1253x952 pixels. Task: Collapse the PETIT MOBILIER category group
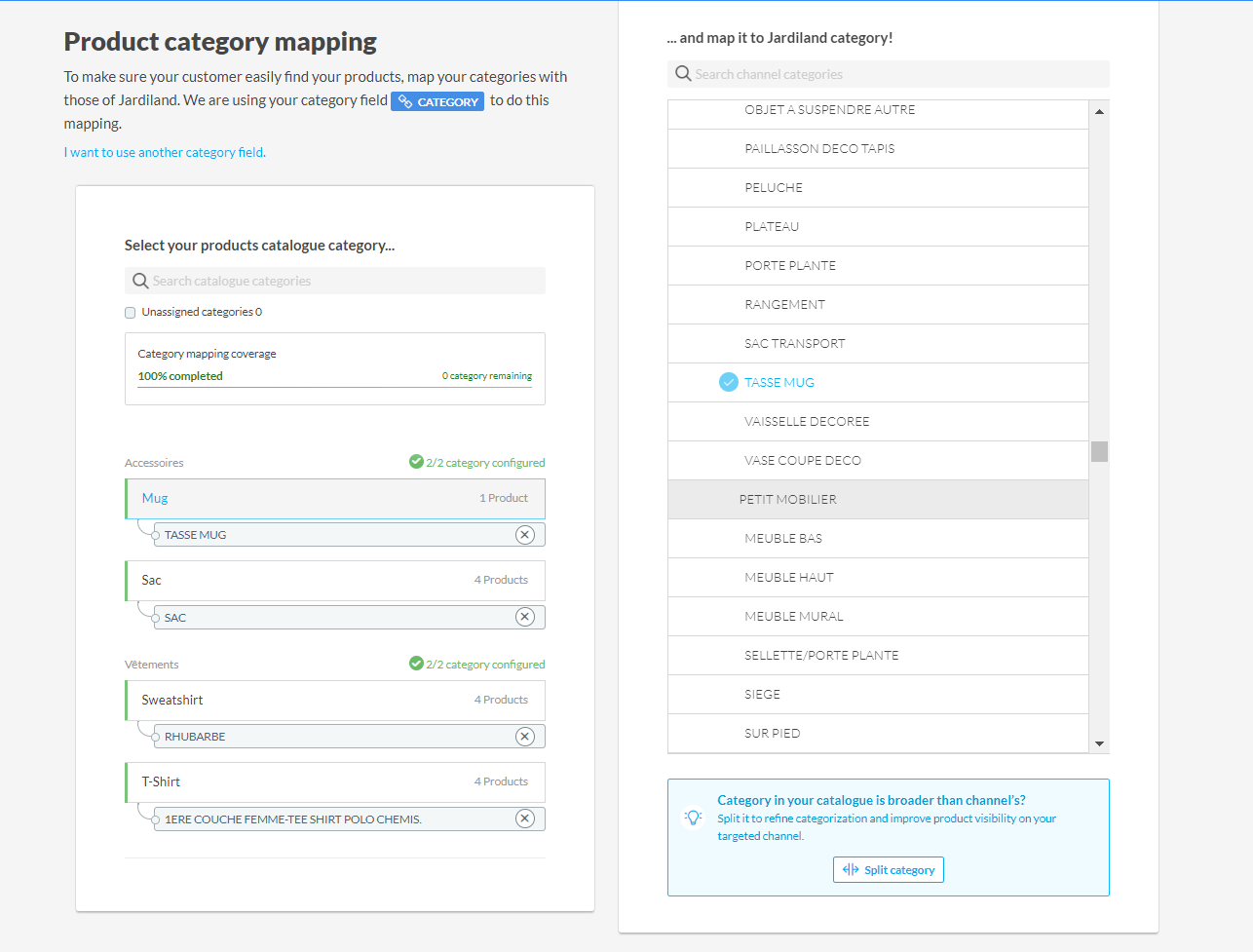[x=787, y=500]
